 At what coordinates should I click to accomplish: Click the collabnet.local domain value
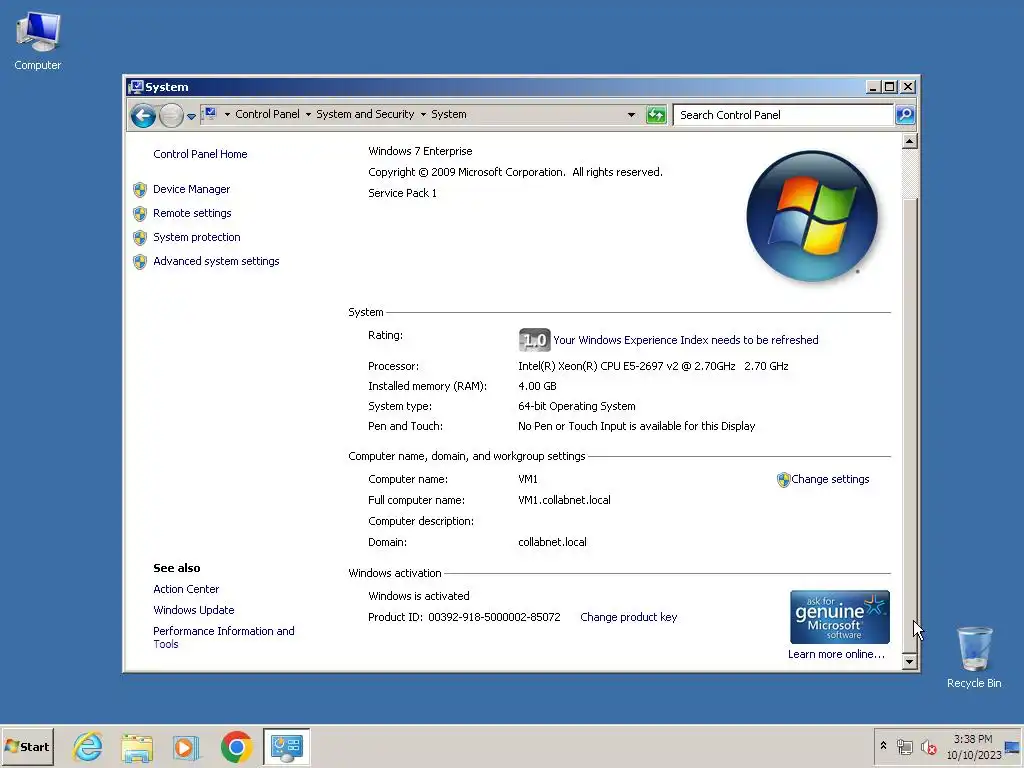(x=552, y=542)
